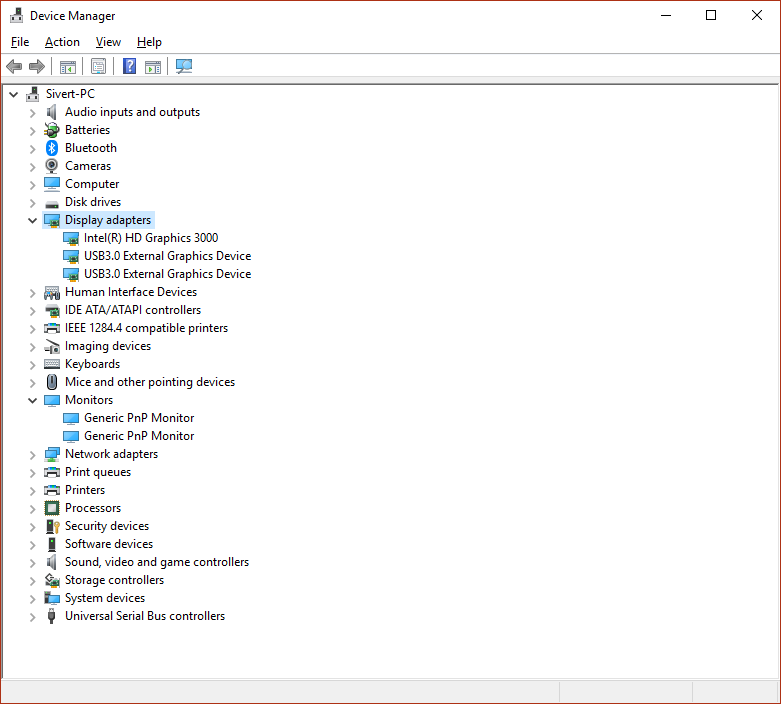
Task: Click the Mice pointing devices icon
Action: [52, 382]
